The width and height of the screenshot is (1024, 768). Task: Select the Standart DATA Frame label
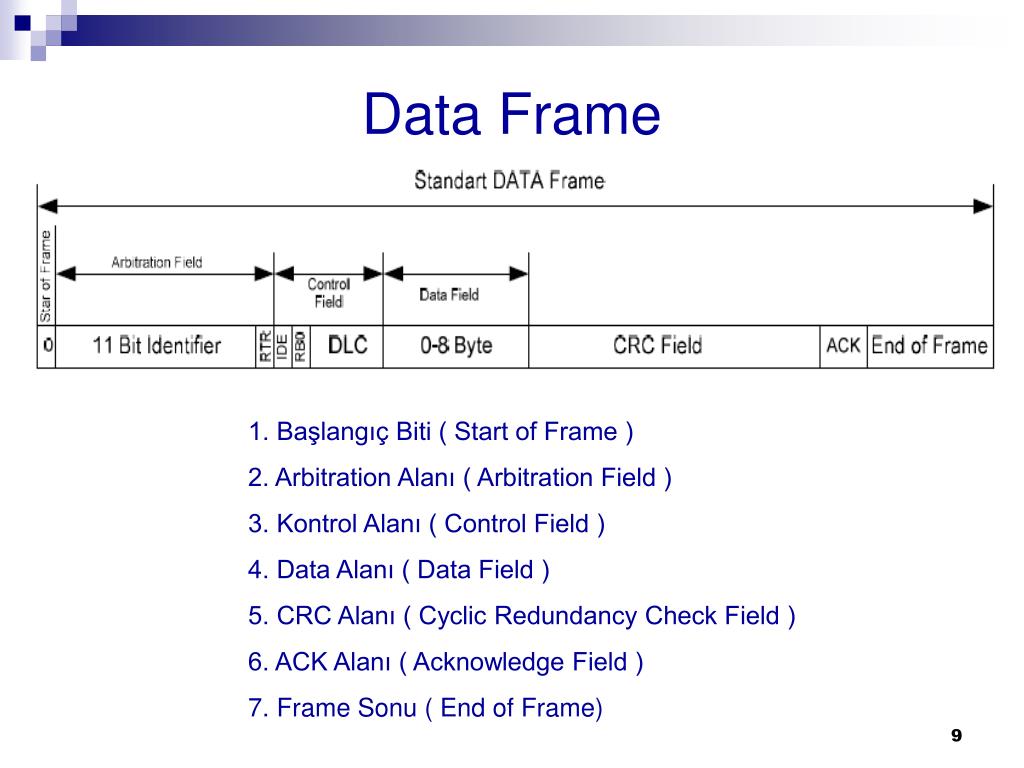click(509, 180)
